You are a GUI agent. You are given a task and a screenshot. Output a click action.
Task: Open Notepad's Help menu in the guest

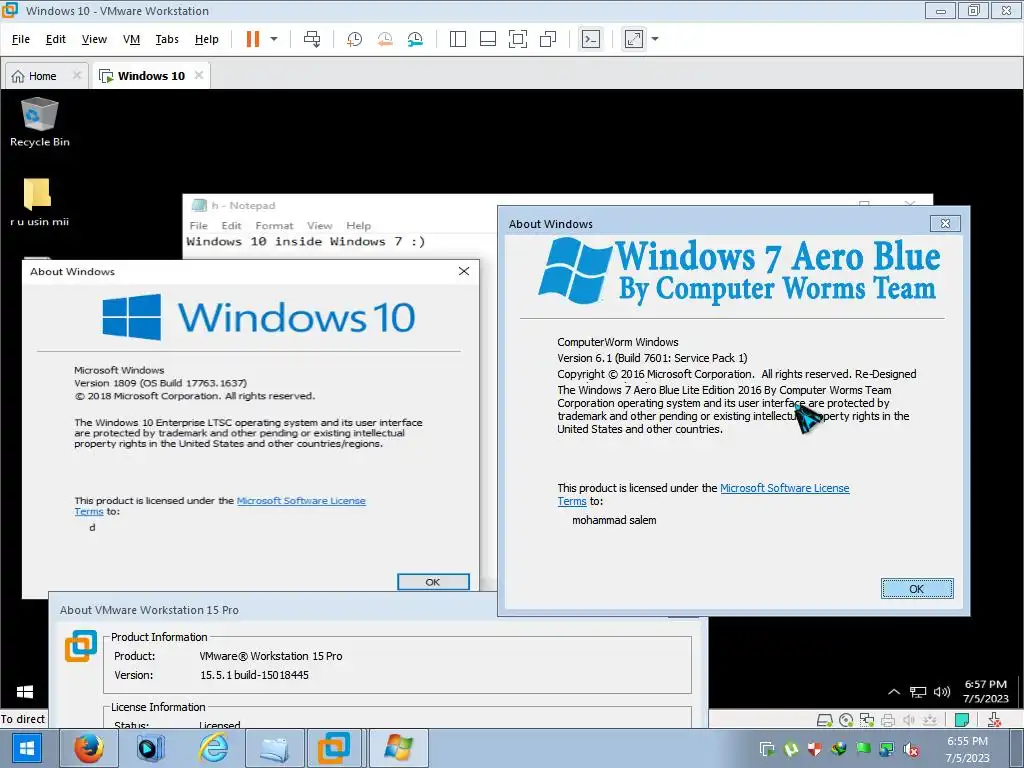click(358, 225)
